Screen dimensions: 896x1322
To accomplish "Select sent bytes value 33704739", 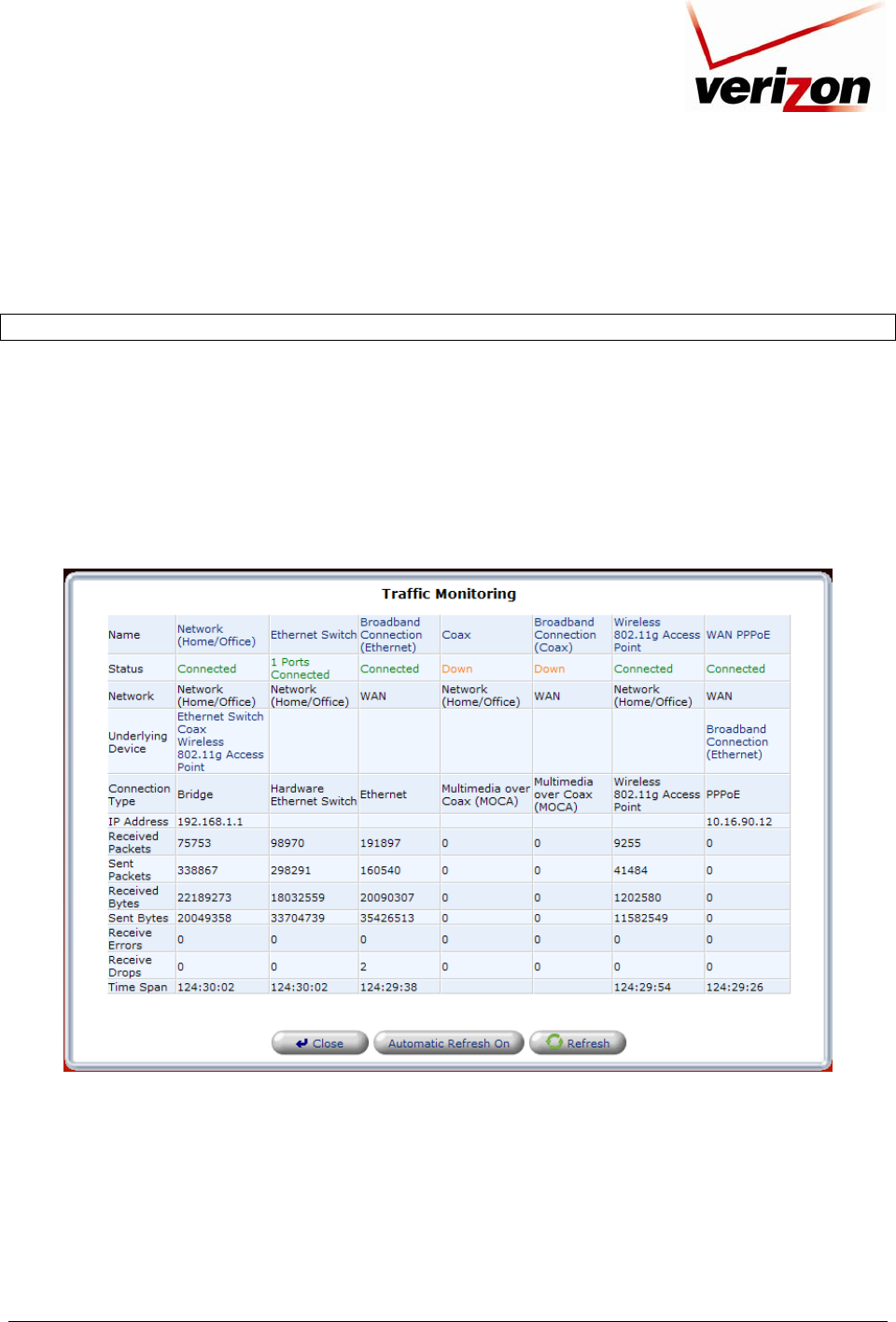I will 298,918.
